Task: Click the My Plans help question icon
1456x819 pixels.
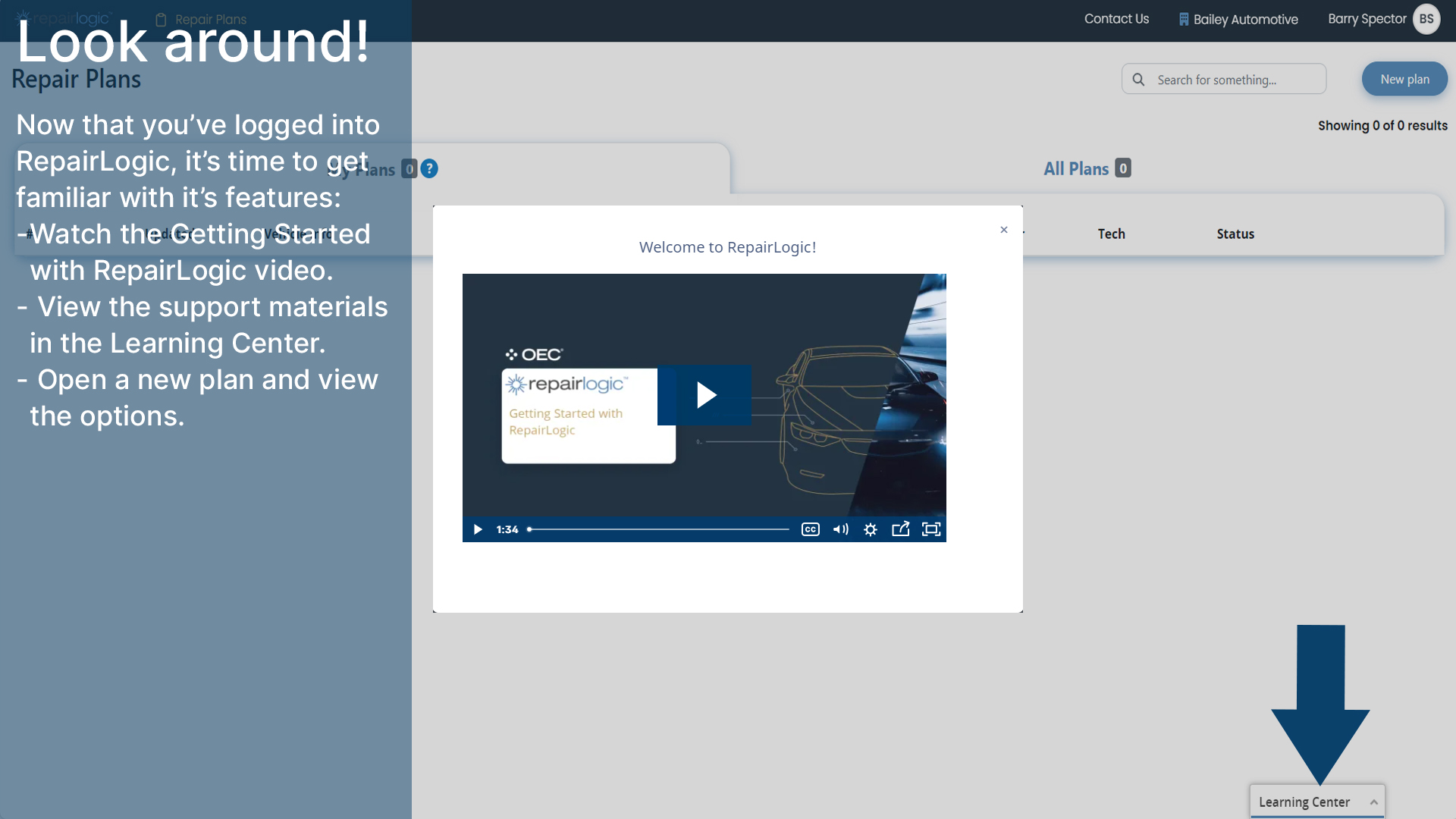Action: (x=429, y=168)
